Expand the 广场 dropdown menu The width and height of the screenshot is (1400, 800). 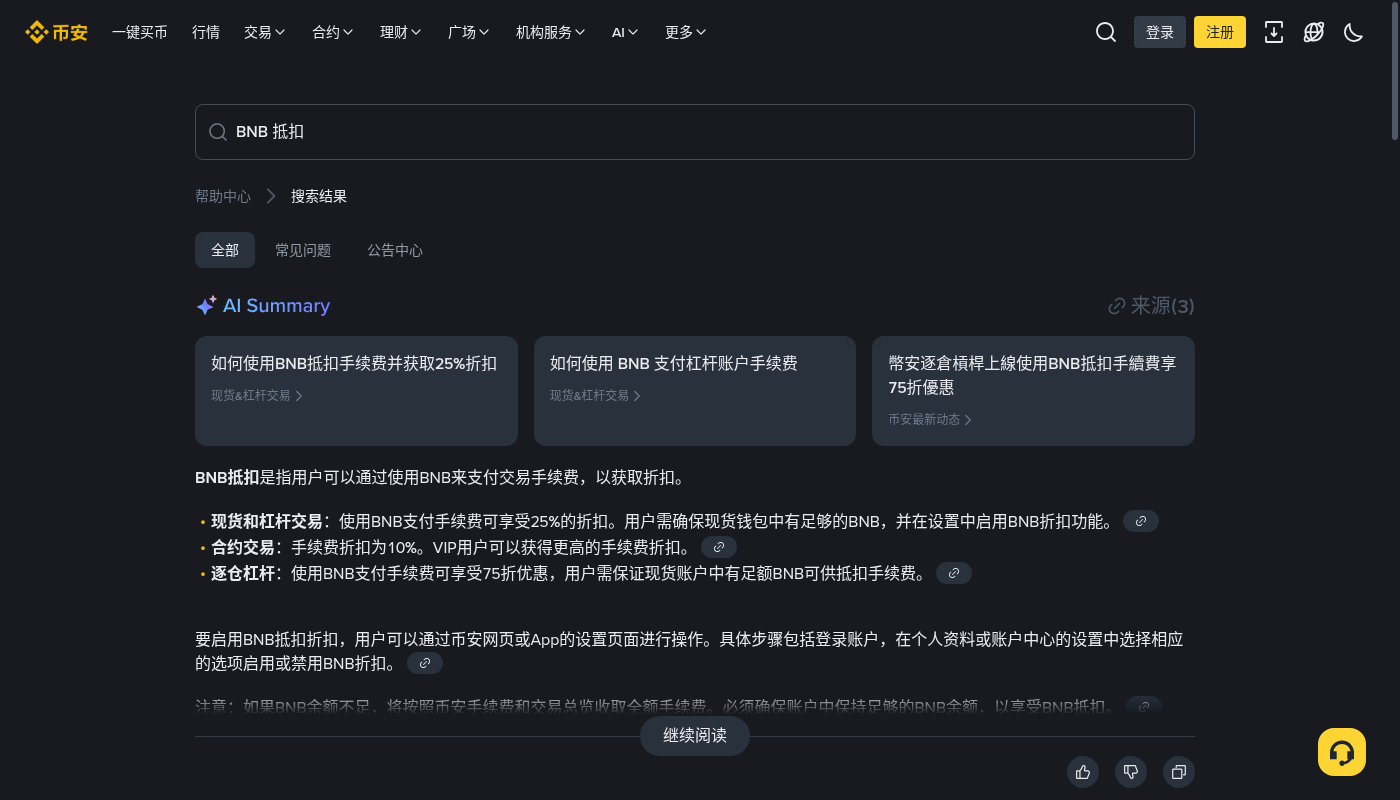[x=469, y=32]
